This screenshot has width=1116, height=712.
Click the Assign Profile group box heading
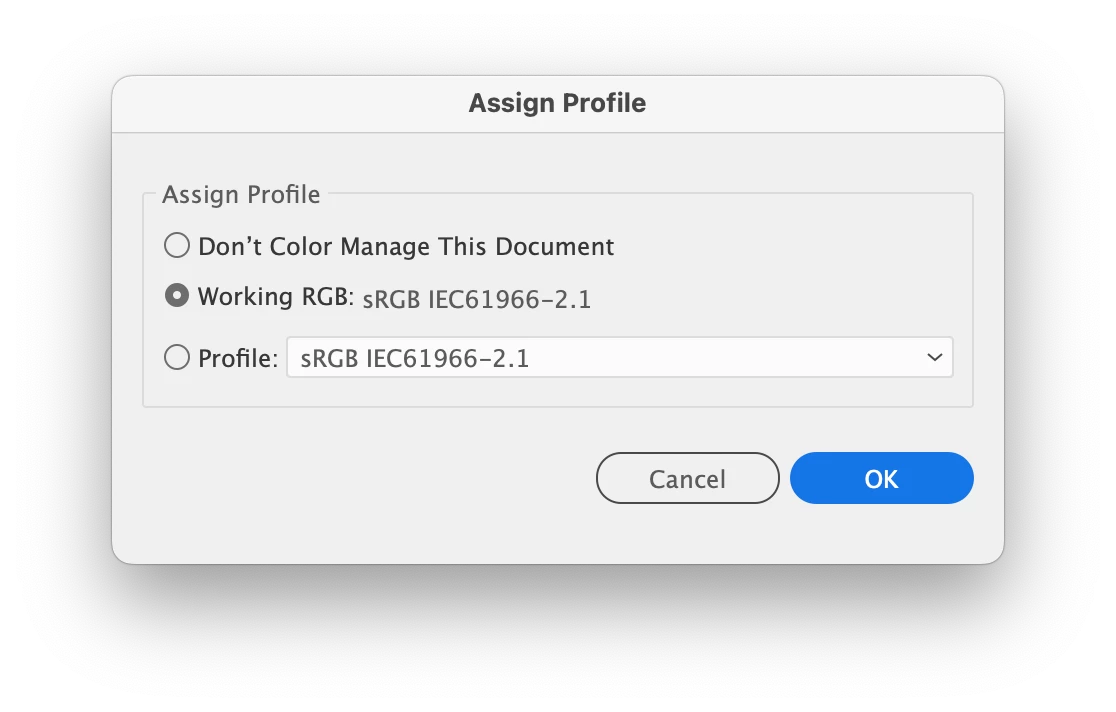coord(241,194)
